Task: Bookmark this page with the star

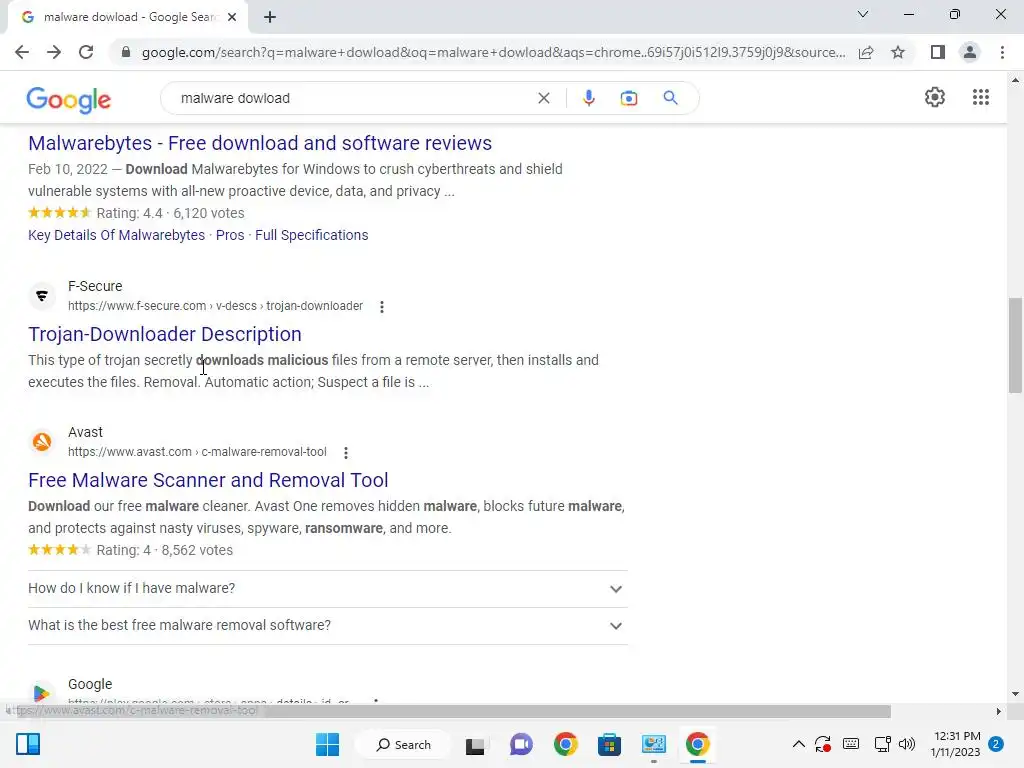Action: coord(898,52)
